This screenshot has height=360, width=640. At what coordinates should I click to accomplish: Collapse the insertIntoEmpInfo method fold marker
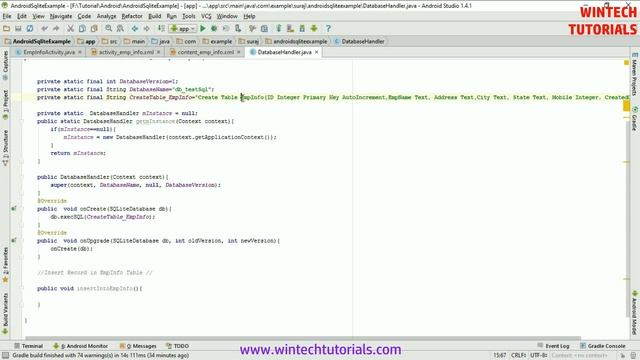pos(22,289)
